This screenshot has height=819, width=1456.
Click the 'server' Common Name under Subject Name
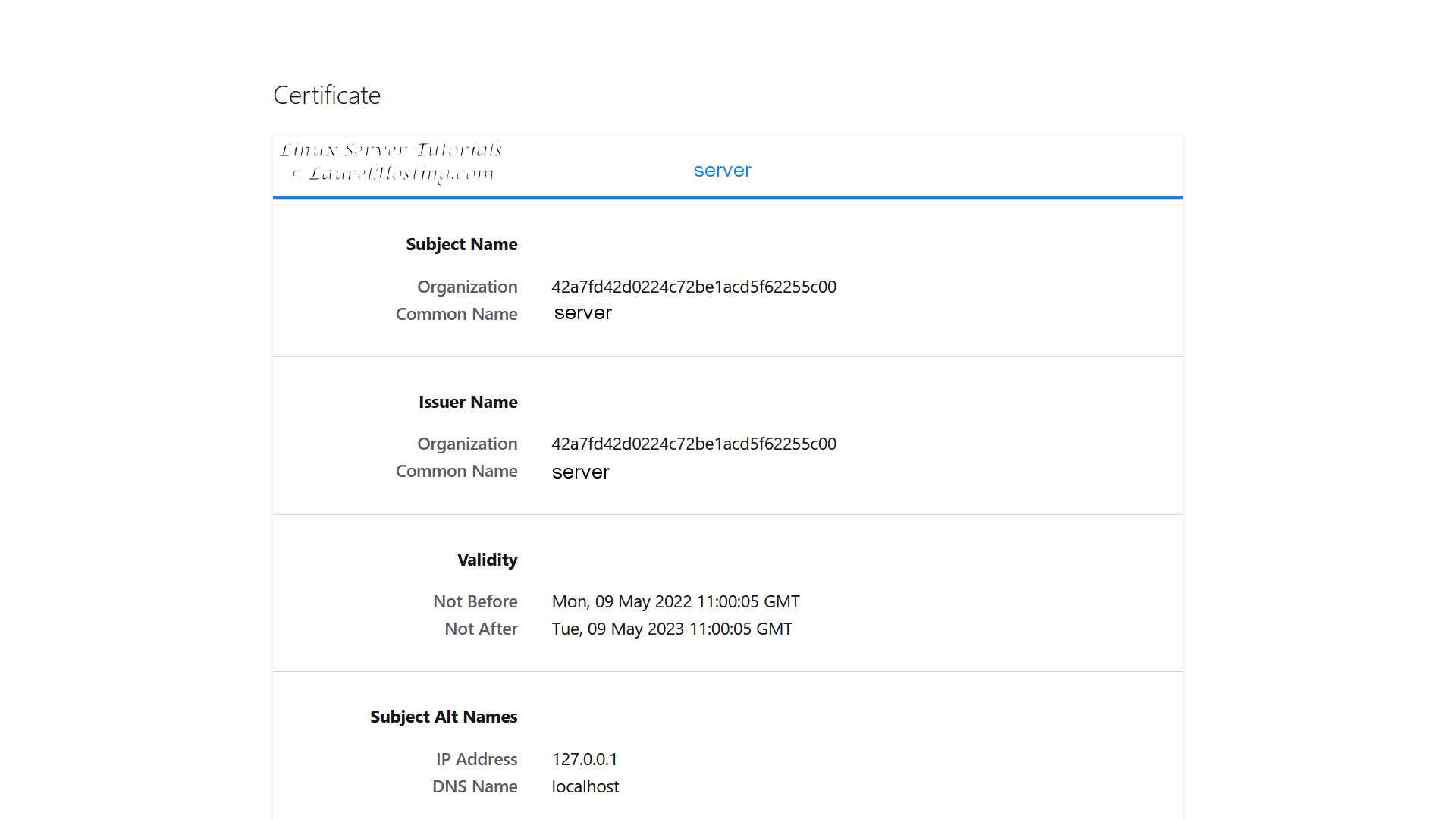[582, 313]
